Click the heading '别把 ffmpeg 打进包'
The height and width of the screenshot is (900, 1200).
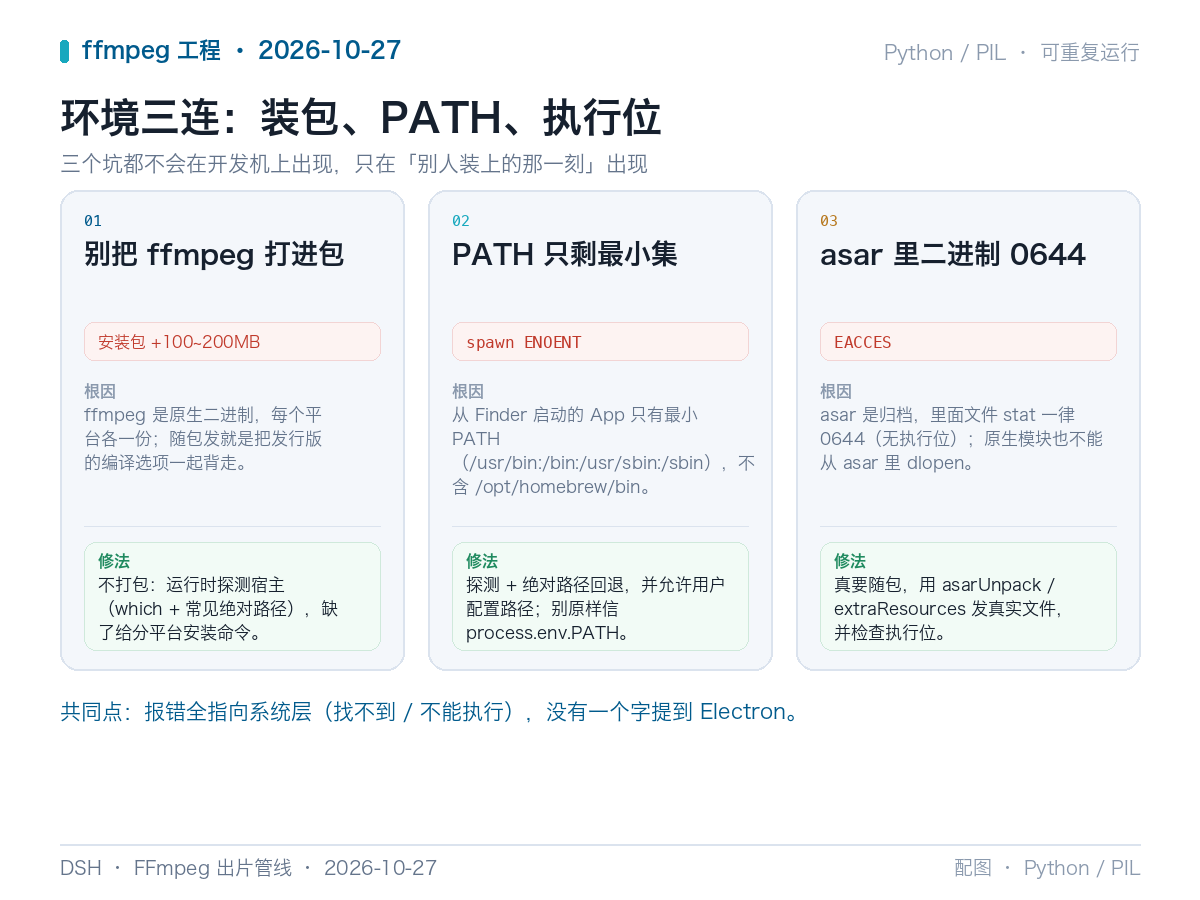click(214, 254)
